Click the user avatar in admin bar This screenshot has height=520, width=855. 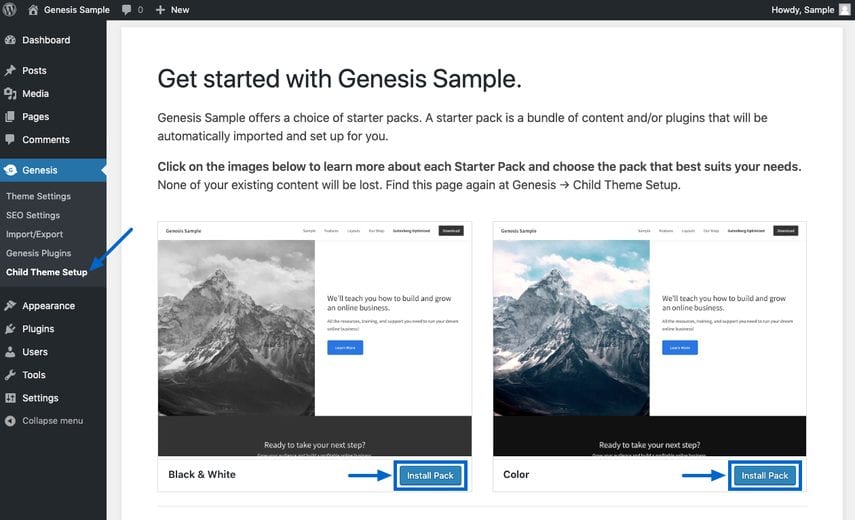(845, 9)
